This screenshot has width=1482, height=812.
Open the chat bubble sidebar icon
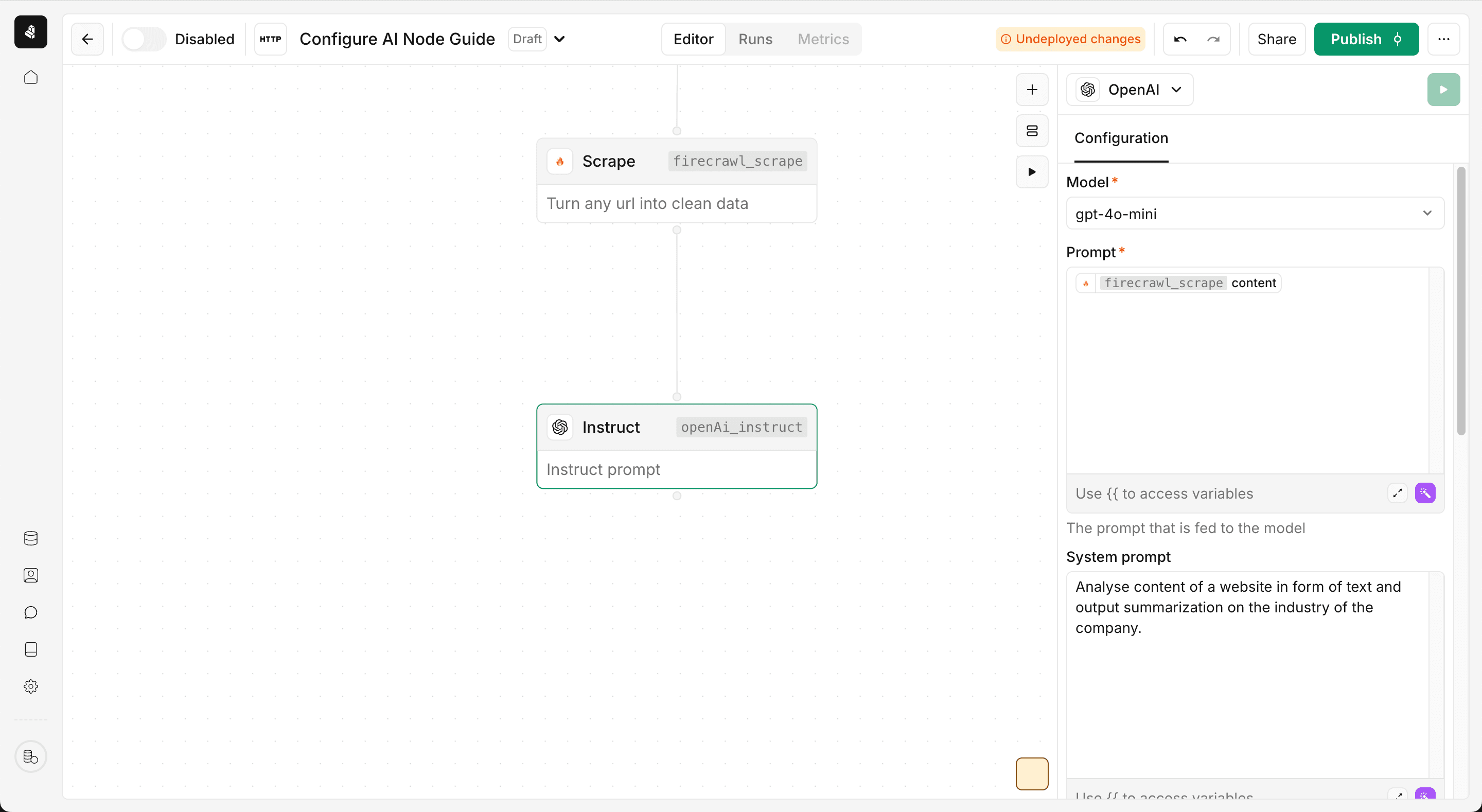[30, 612]
